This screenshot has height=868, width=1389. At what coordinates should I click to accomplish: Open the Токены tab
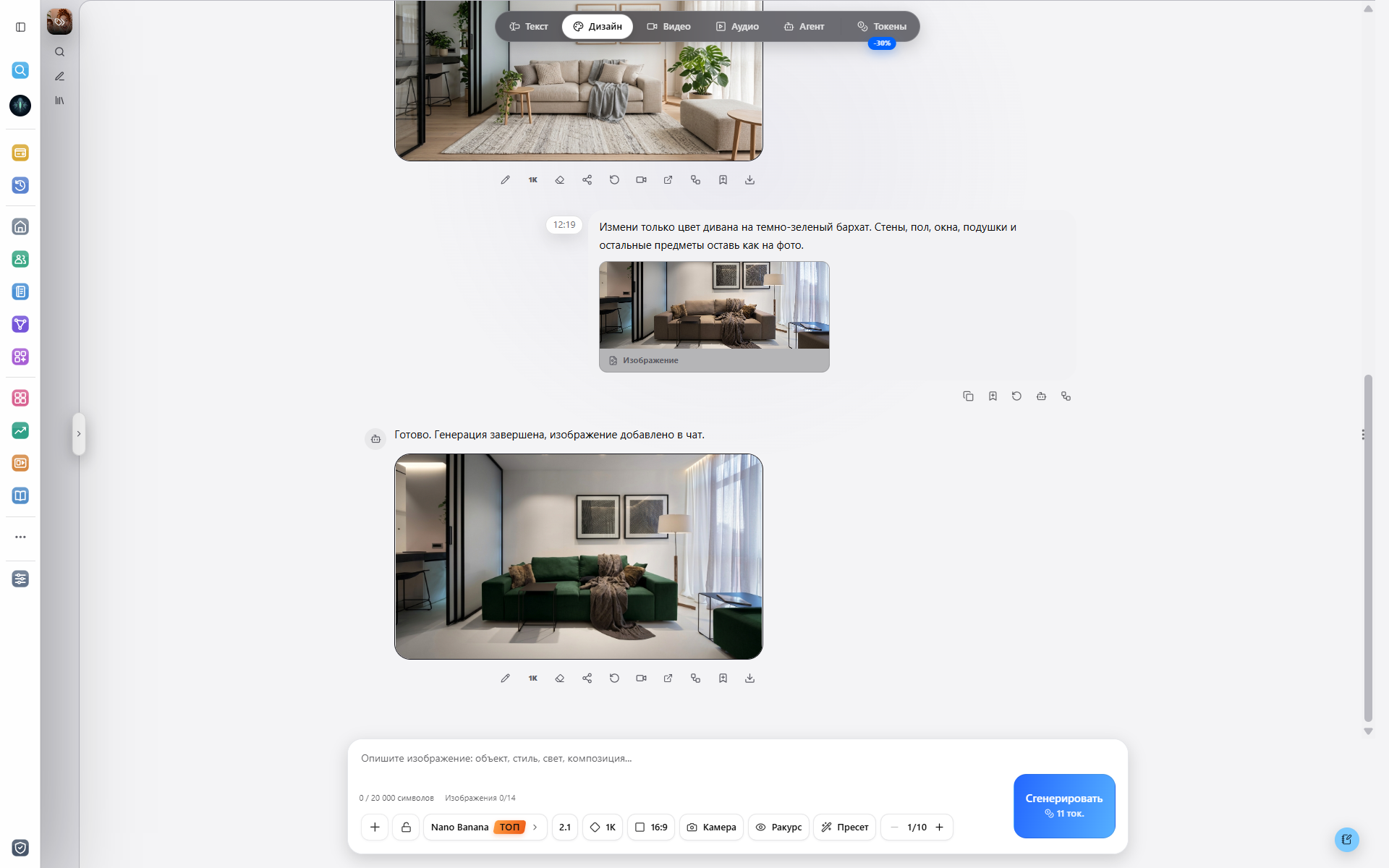pos(882,27)
